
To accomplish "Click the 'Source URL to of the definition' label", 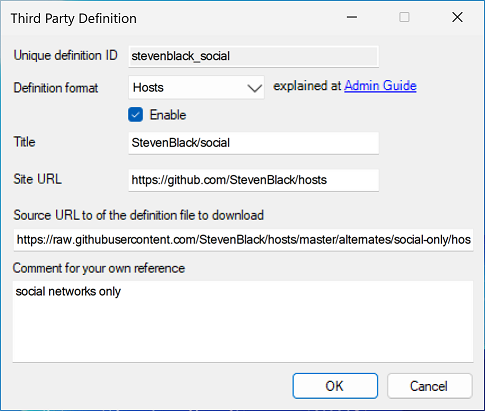I will point(138,215).
